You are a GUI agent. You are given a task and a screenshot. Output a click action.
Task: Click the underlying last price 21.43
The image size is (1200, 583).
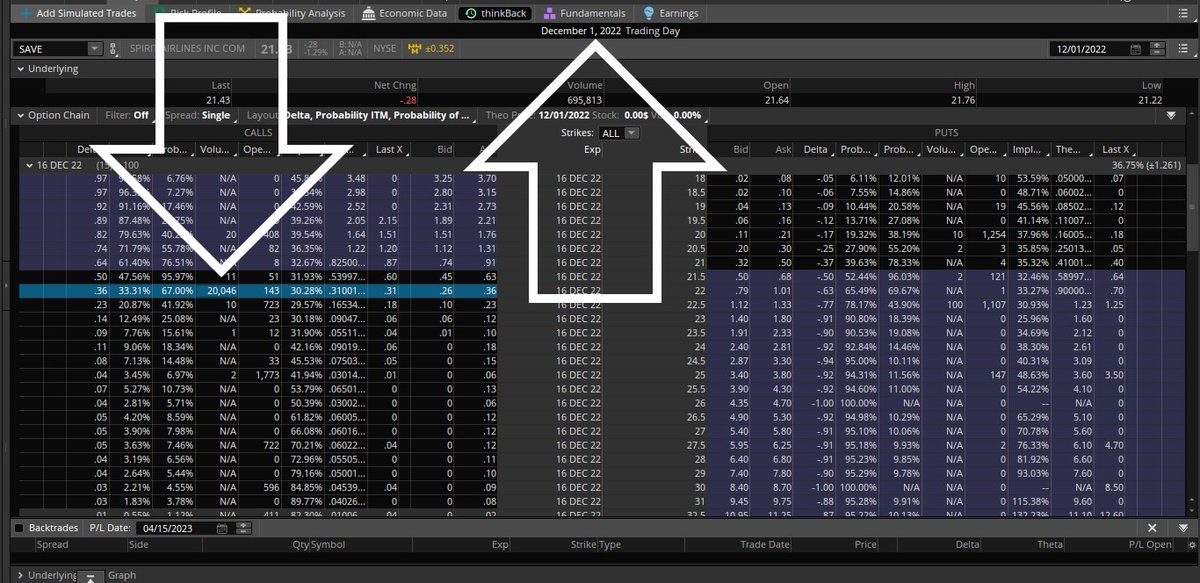coord(217,100)
